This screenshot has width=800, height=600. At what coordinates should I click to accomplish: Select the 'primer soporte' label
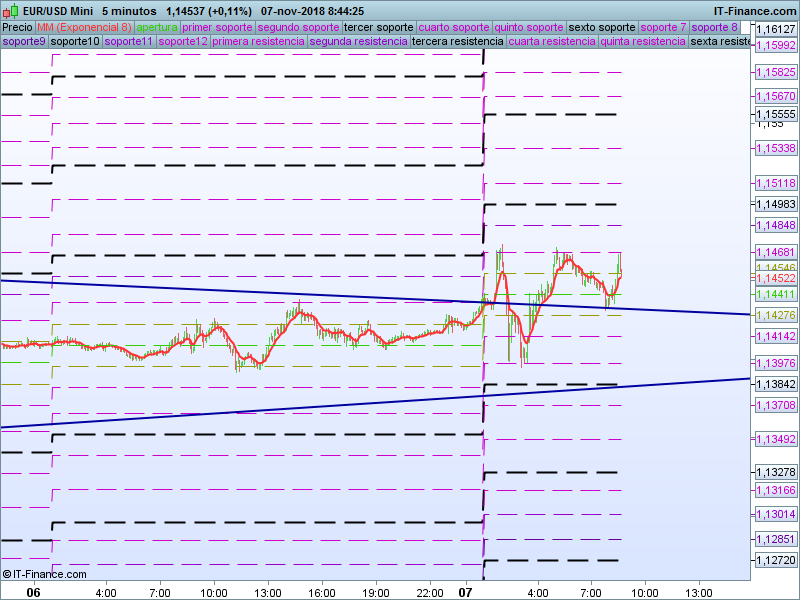(217, 27)
